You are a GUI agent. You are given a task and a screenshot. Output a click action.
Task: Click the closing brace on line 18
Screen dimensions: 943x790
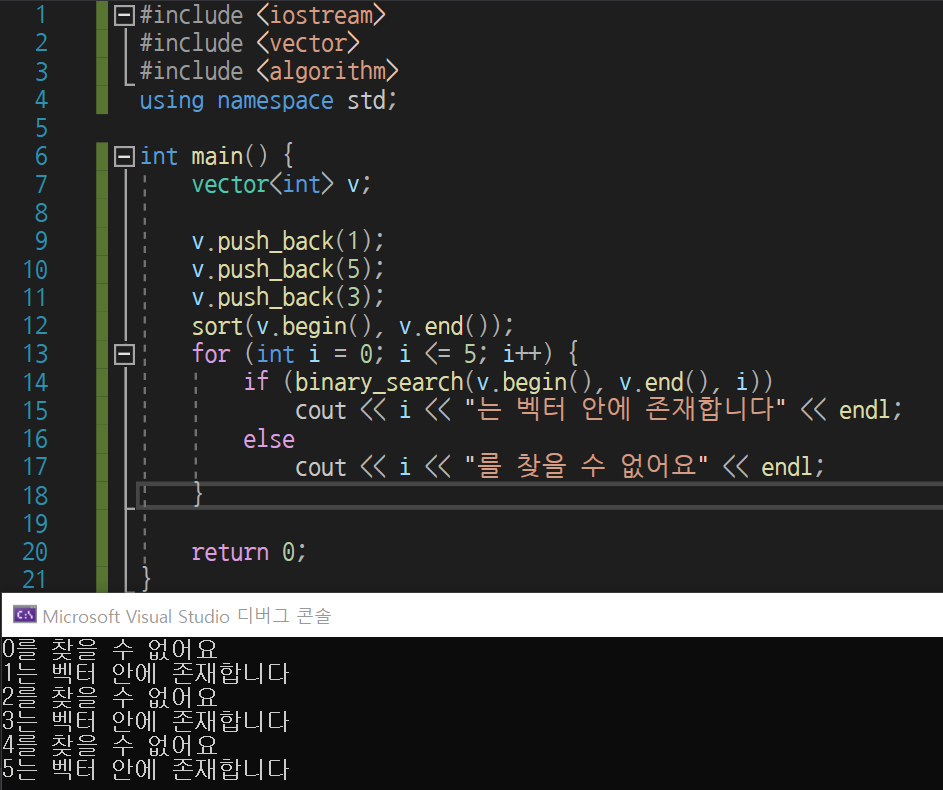(x=197, y=495)
